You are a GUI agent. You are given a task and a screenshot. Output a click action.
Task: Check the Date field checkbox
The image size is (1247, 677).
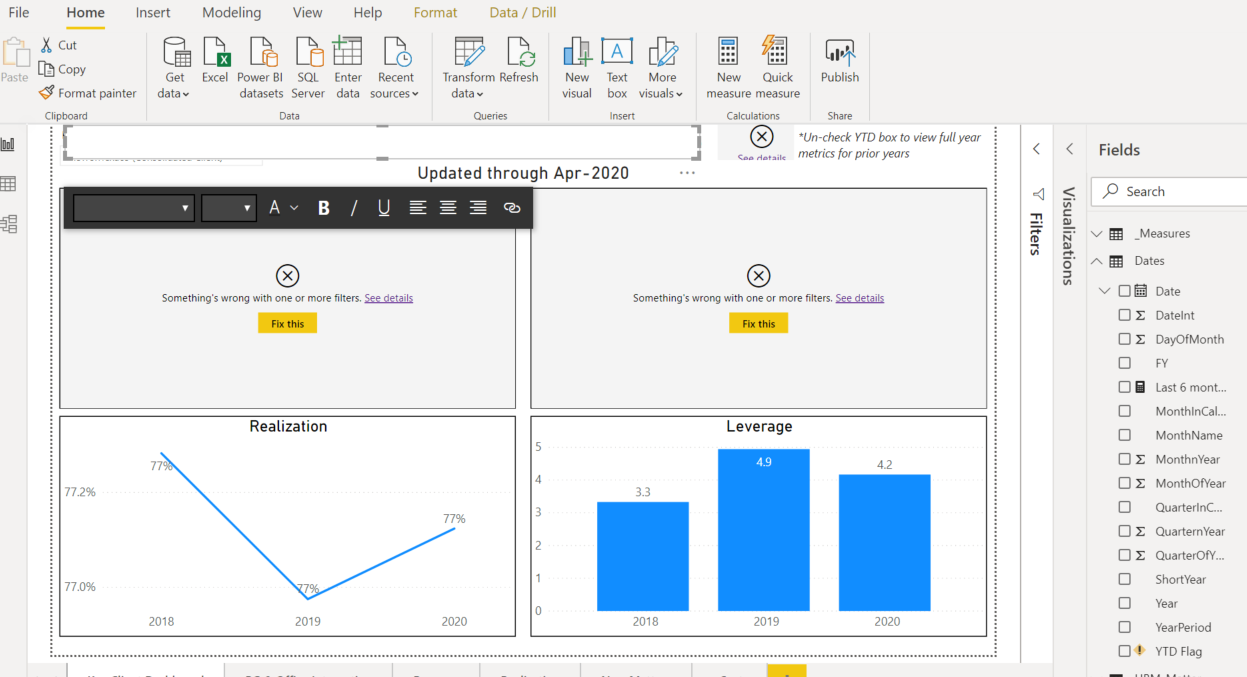point(1125,291)
